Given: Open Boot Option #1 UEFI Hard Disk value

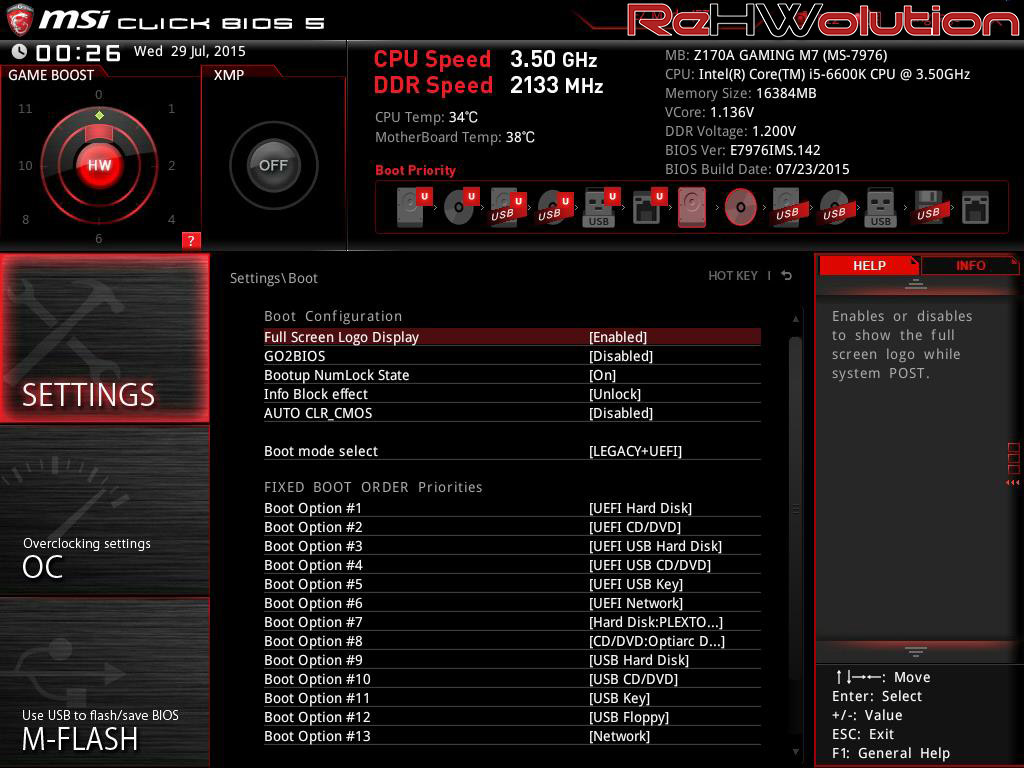Looking at the screenshot, I should (x=640, y=508).
